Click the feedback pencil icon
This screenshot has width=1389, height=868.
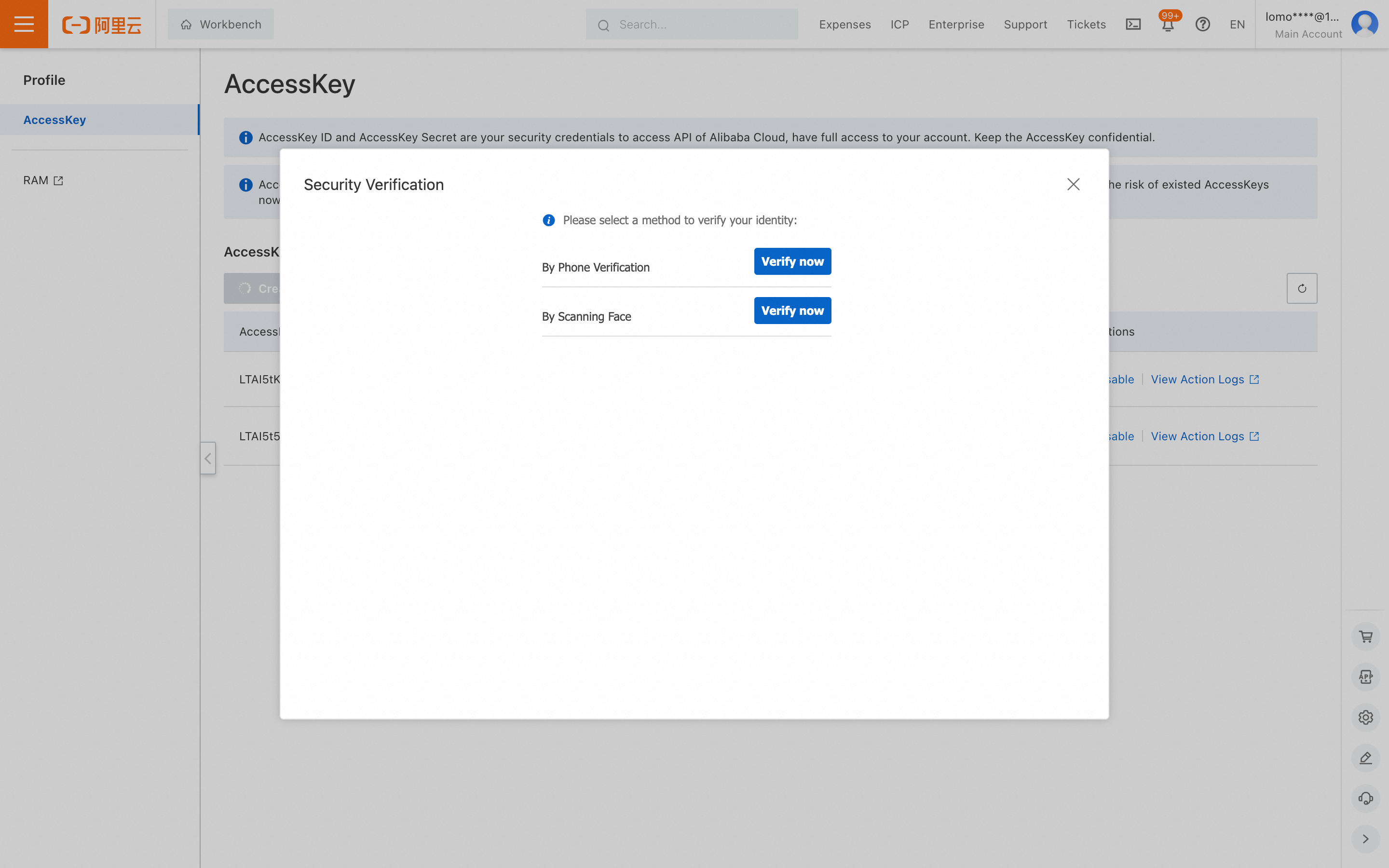click(x=1365, y=758)
